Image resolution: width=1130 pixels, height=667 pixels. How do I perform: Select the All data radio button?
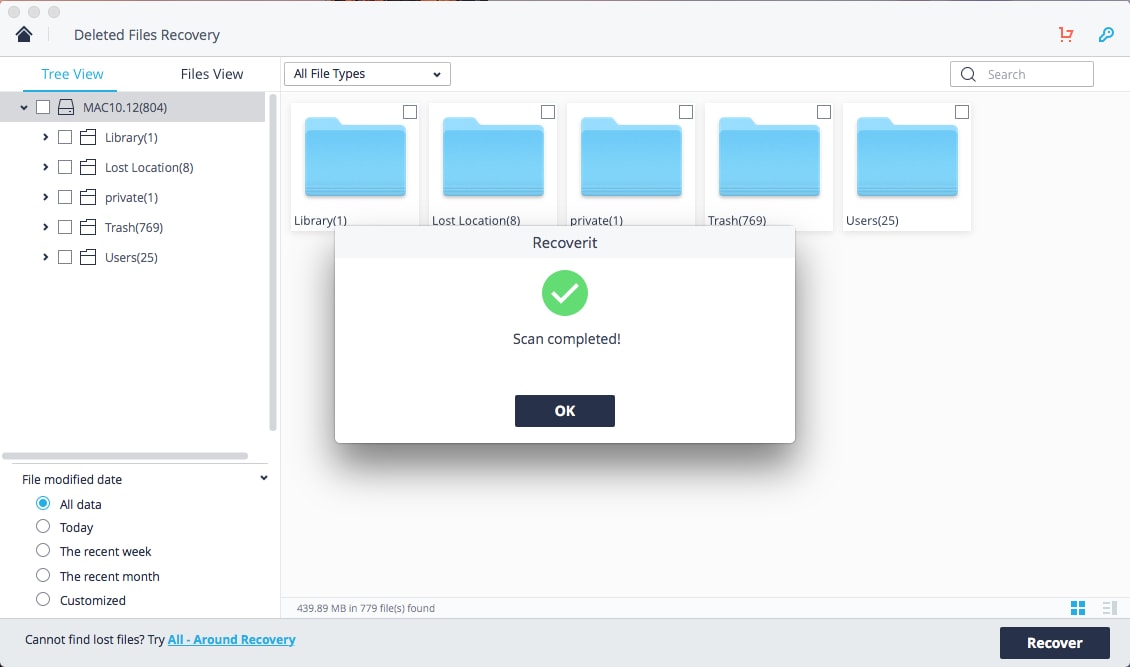43,503
